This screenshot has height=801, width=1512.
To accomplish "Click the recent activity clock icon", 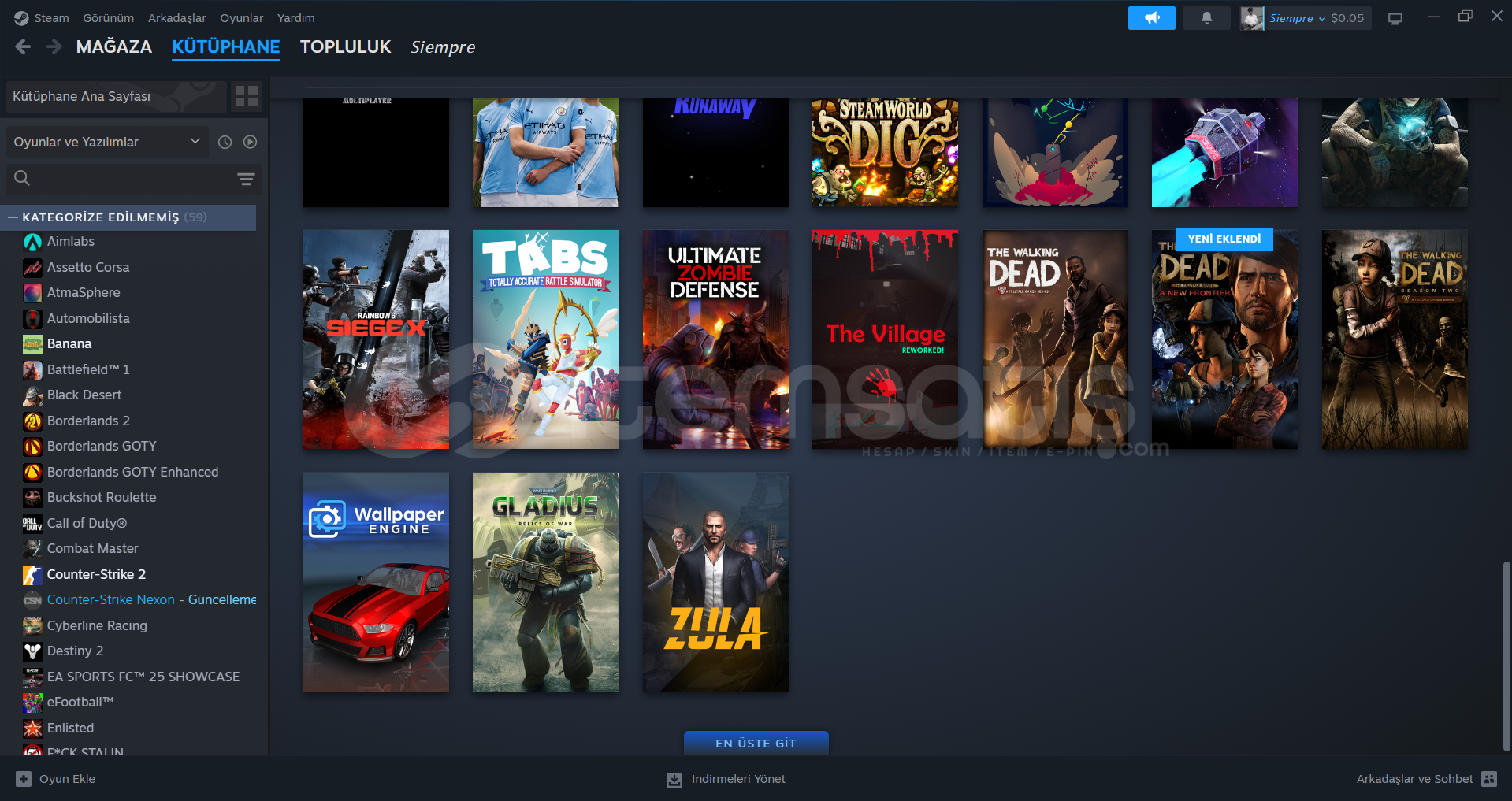I will coord(225,142).
